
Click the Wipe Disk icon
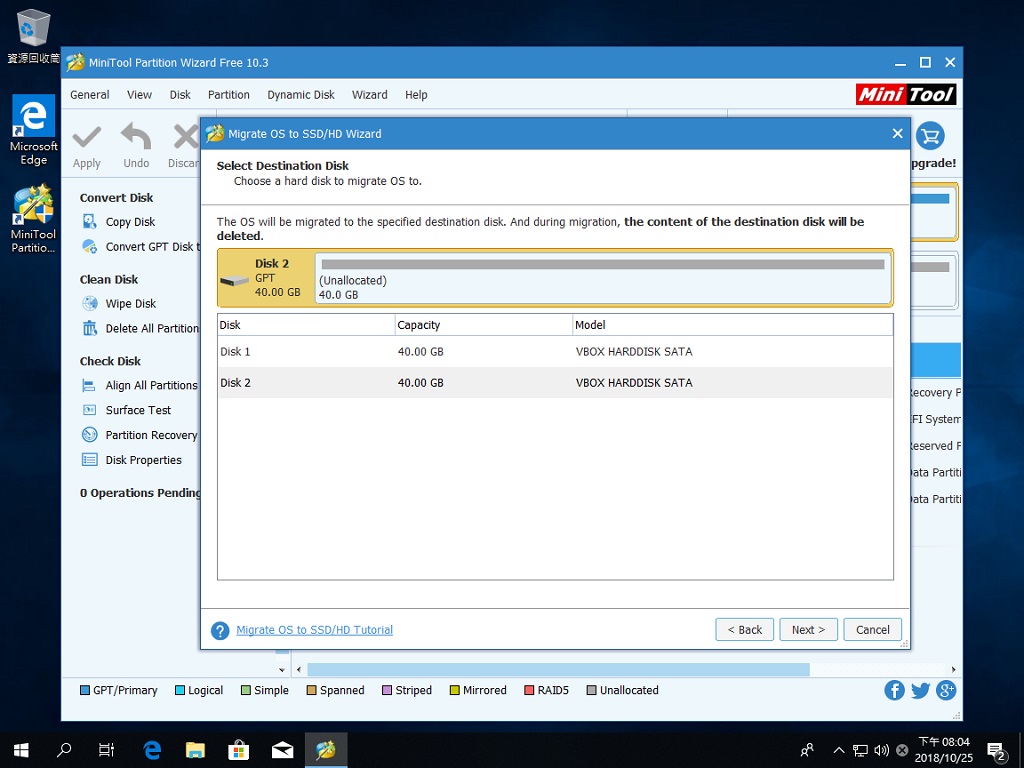pyautogui.click(x=89, y=303)
